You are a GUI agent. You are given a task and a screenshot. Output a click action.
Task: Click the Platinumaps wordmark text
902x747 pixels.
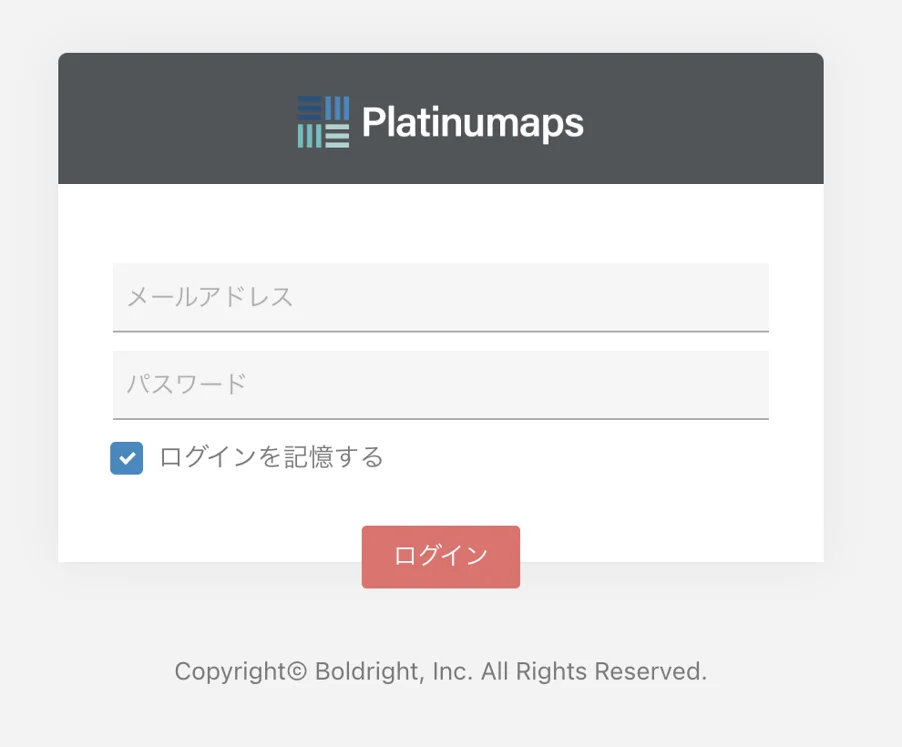pyautogui.click(x=472, y=123)
